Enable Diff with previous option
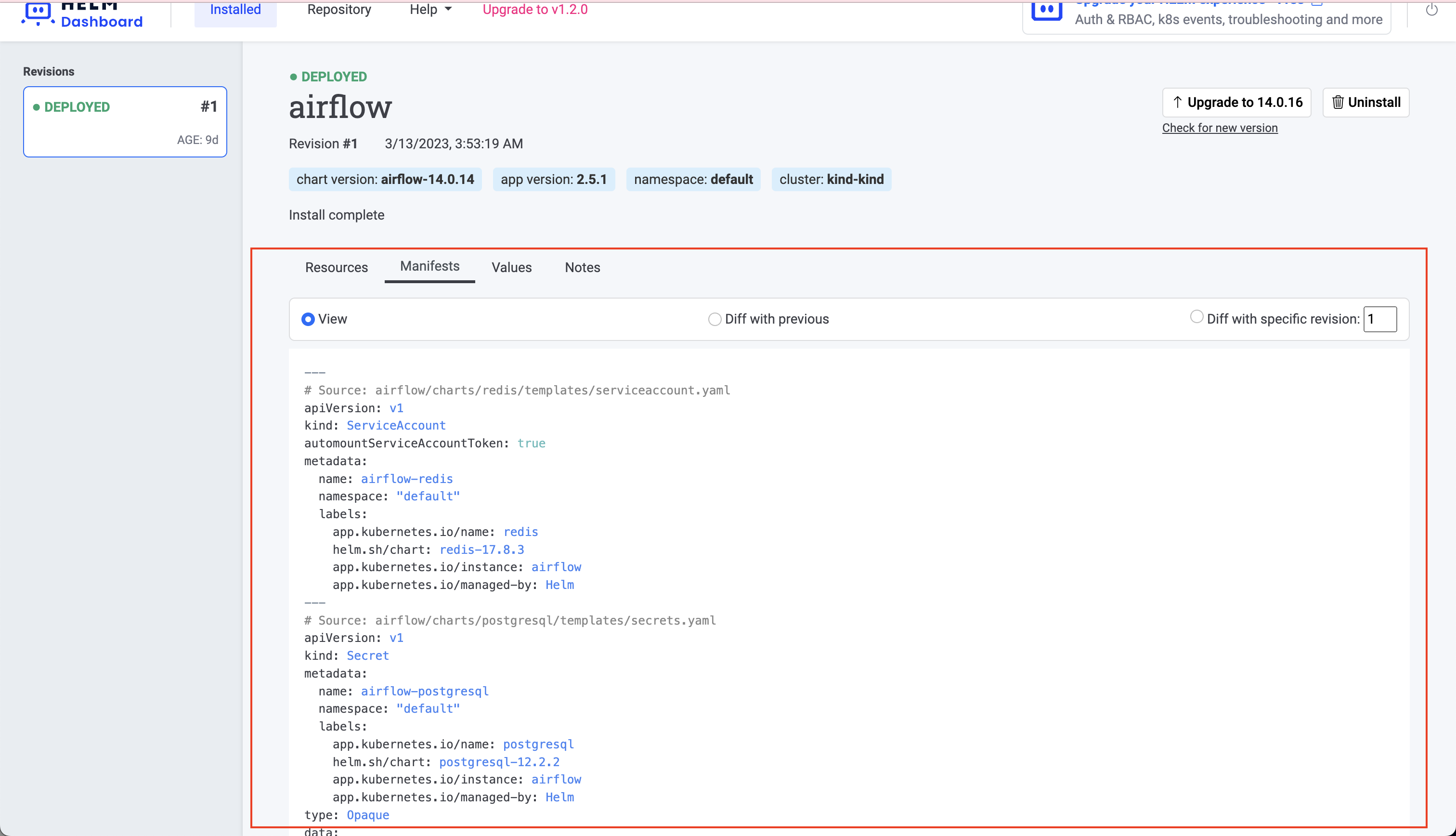This screenshot has width=1456, height=836. click(x=715, y=319)
